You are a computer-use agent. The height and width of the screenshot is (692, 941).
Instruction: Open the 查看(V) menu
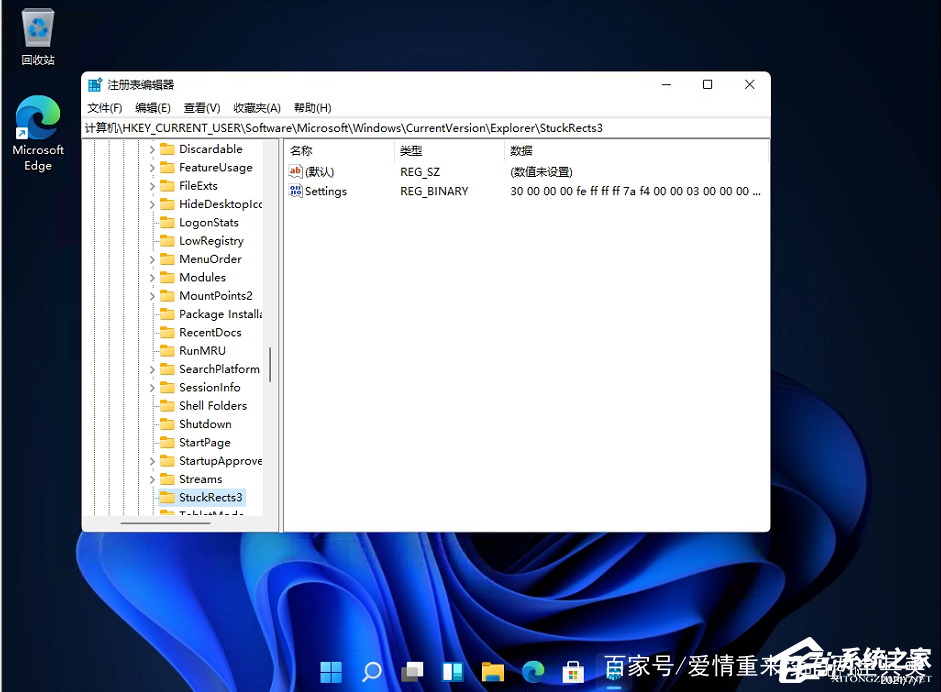tap(202, 107)
